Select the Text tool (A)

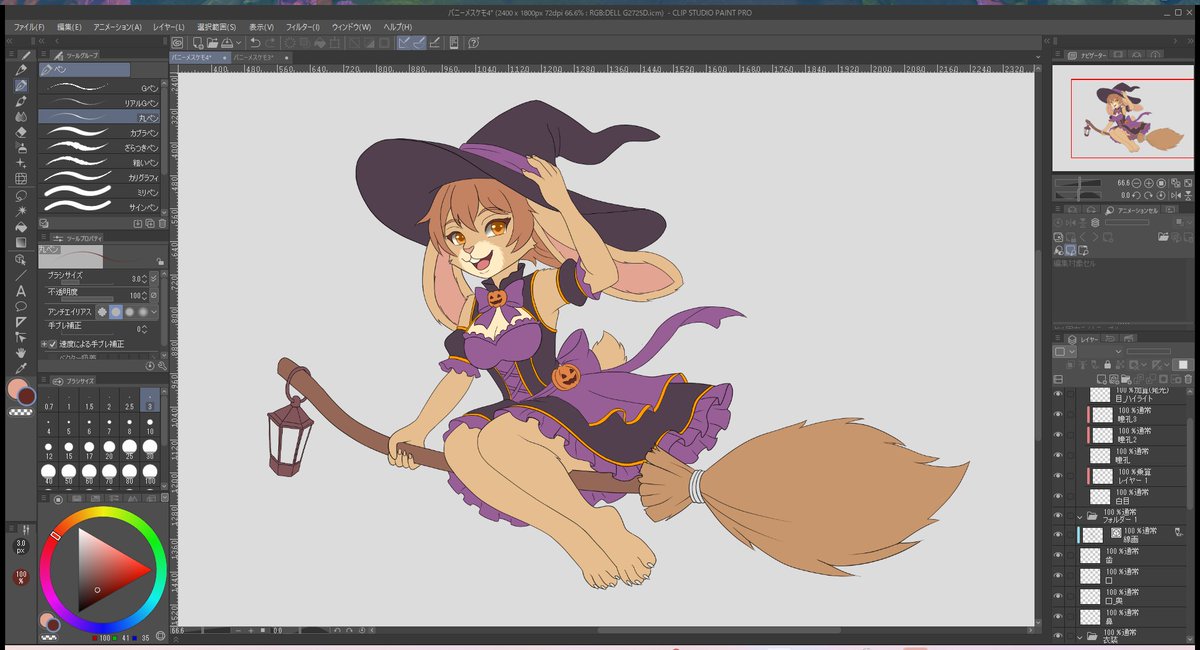point(21,291)
